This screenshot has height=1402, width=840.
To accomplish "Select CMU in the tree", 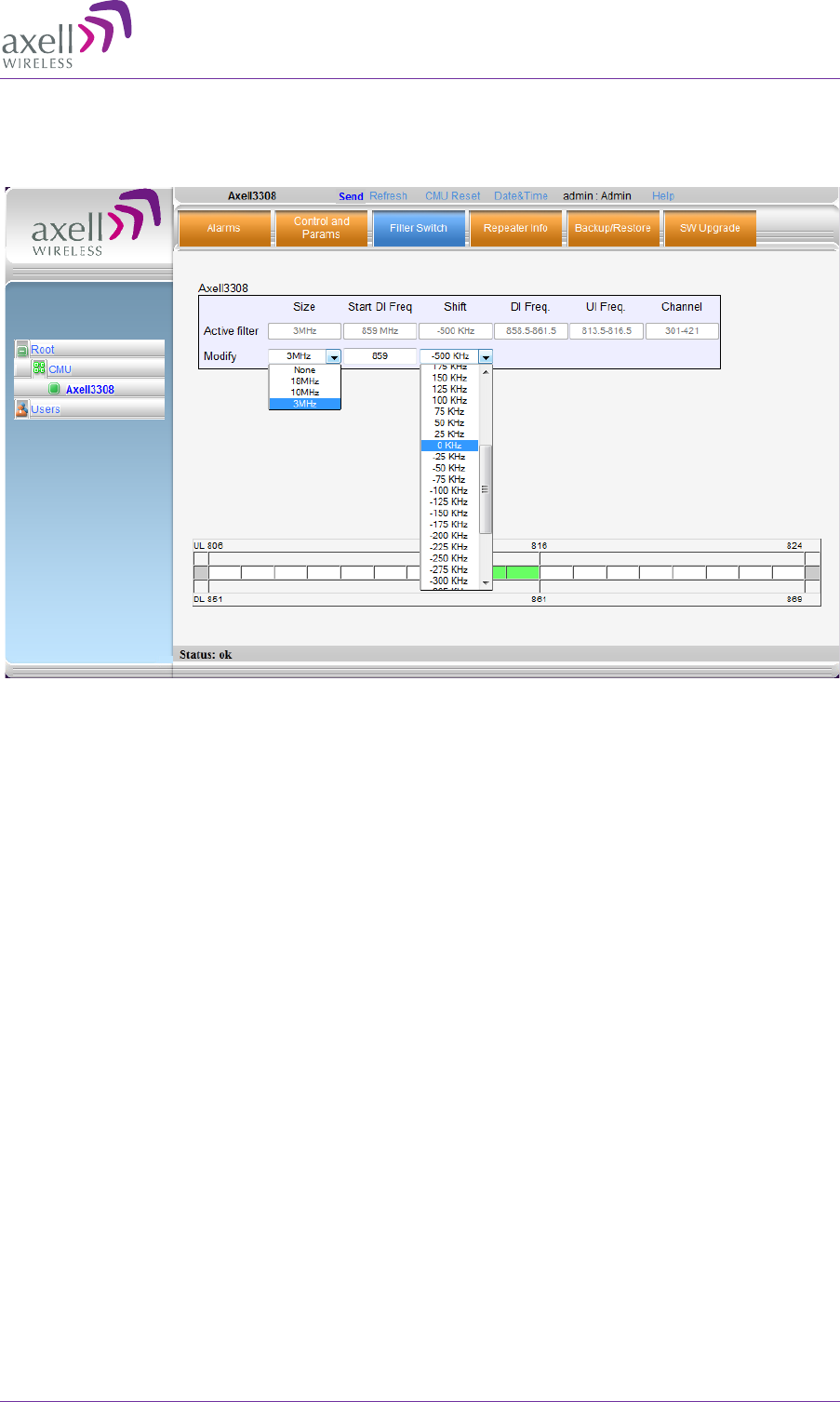I will [x=60, y=369].
